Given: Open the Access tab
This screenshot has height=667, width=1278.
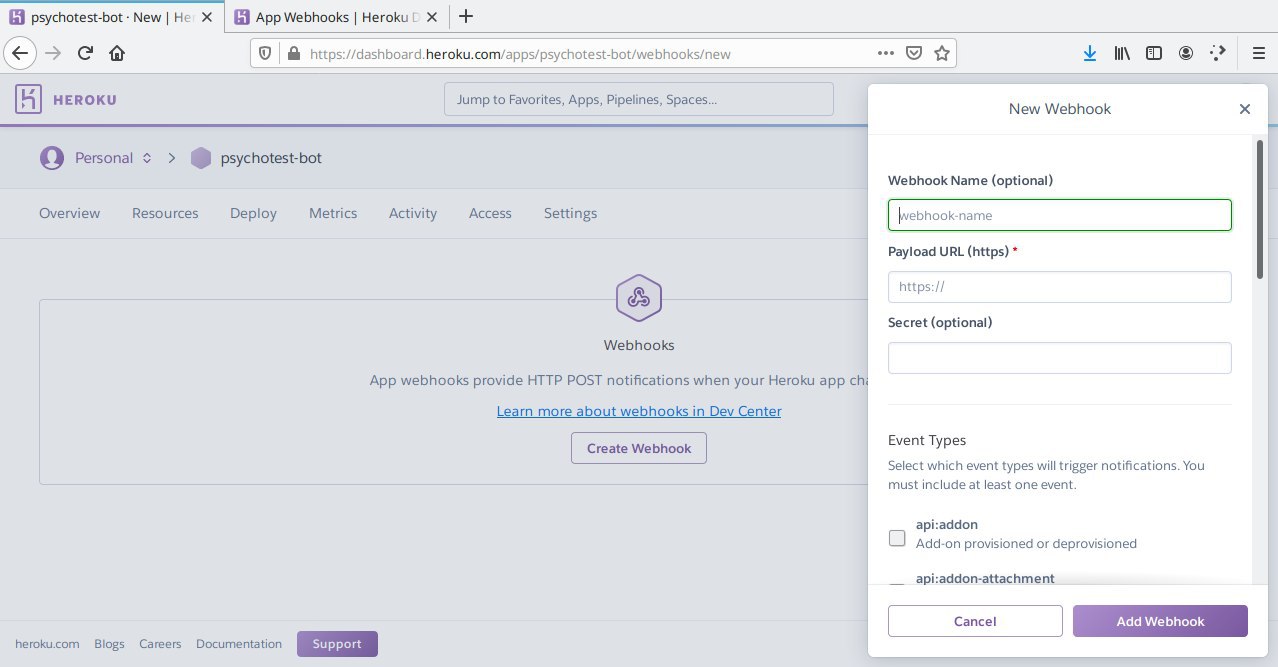Looking at the screenshot, I should [x=490, y=213].
